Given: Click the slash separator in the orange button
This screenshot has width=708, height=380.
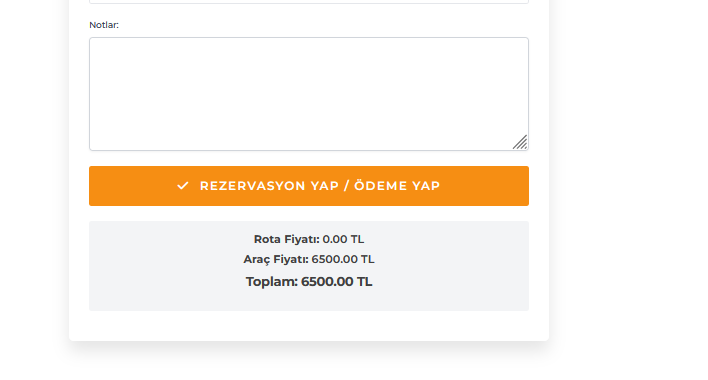Looking at the screenshot, I should 346,186.
